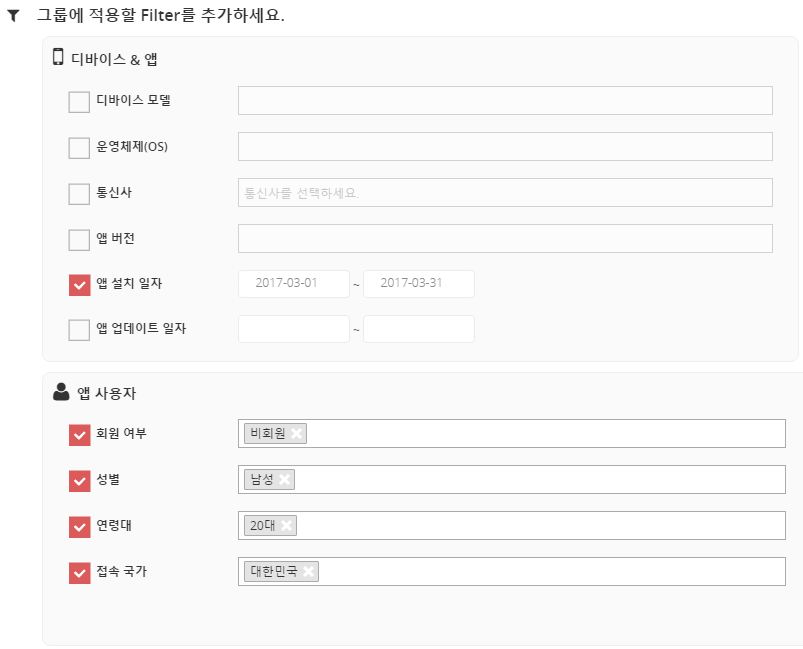Click the install end date 2017-03-31
Viewport: 803px width, 649px height.
[419, 284]
